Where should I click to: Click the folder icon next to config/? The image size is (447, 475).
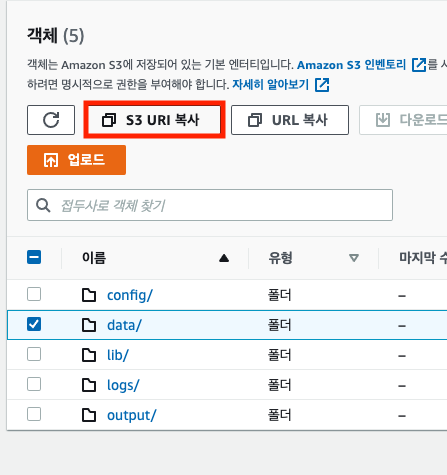pos(89,295)
